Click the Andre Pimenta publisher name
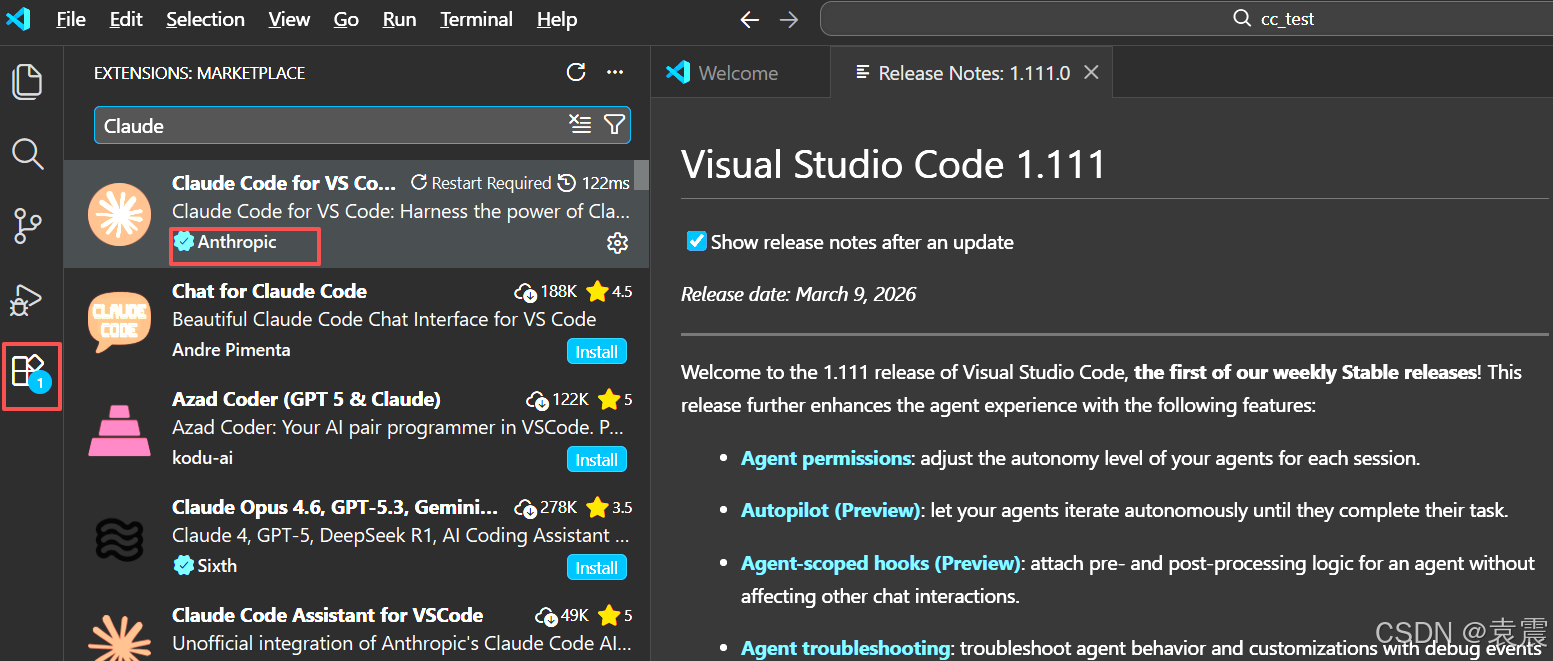Viewport: 1553px width, 661px height. click(231, 350)
